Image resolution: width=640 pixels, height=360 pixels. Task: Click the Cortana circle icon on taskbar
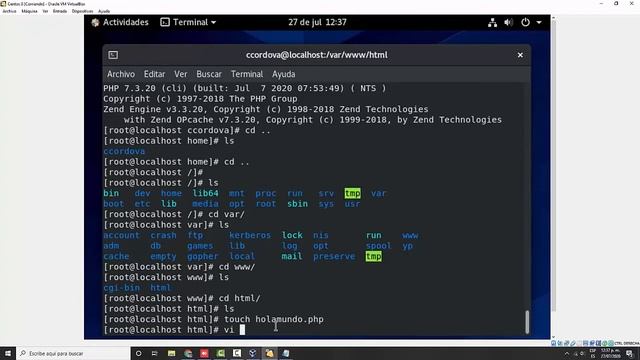tap(138, 353)
